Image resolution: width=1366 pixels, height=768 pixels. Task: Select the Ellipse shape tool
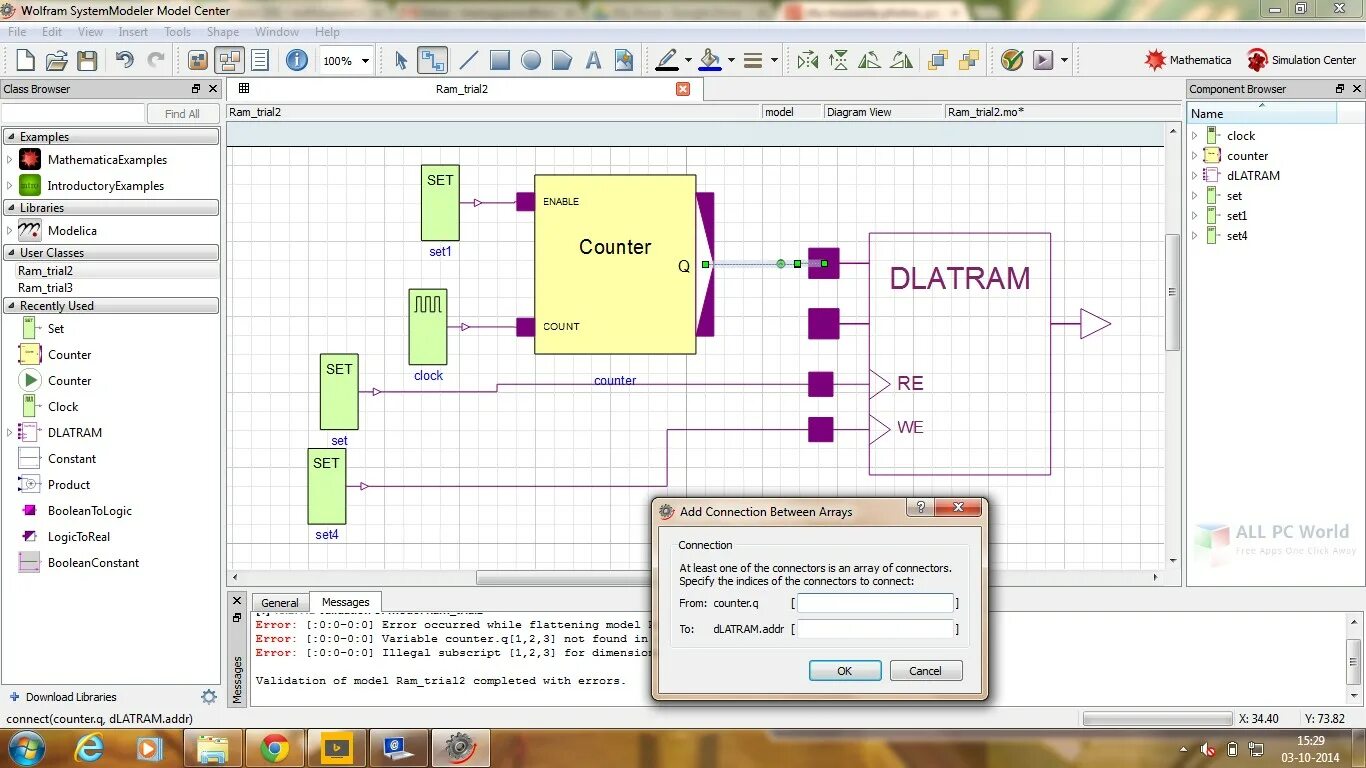(x=531, y=60)
